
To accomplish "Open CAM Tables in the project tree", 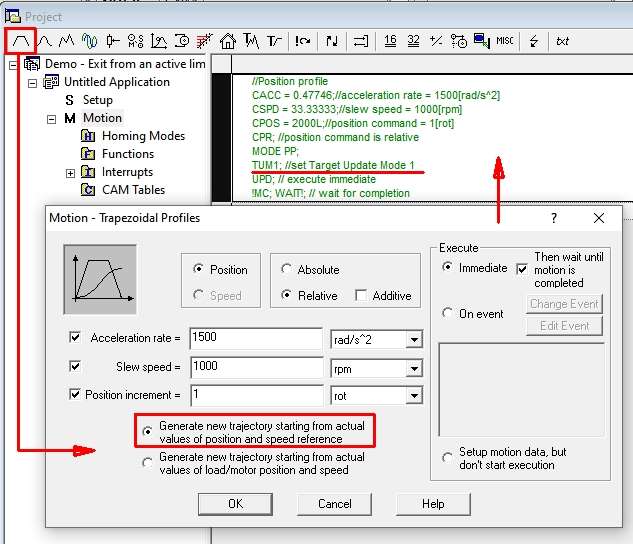I will click(134, 190).
